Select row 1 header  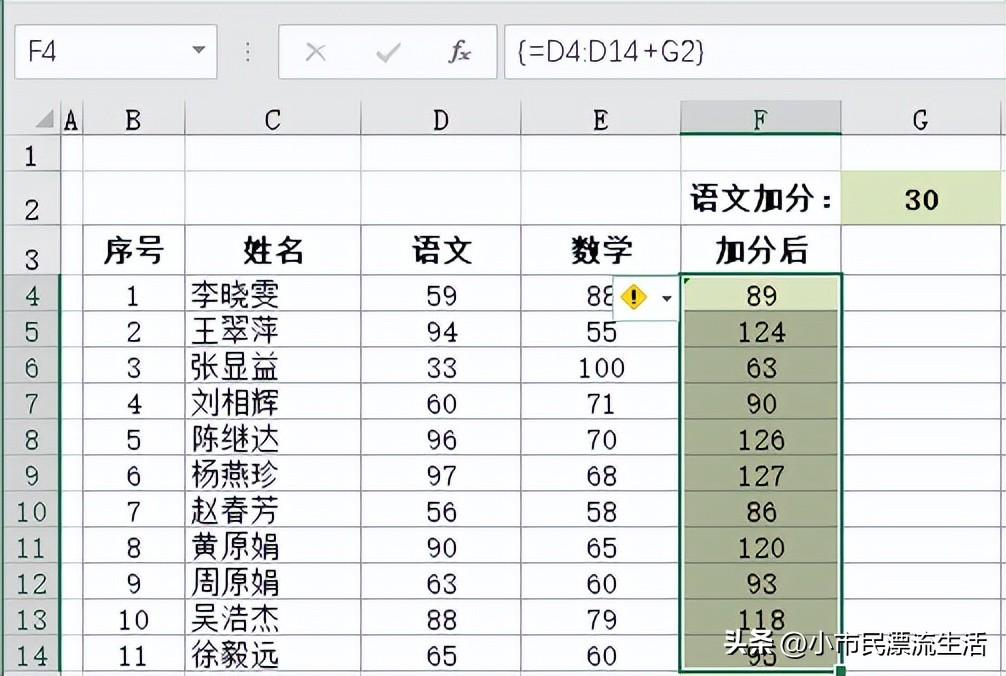pos(31,155)
